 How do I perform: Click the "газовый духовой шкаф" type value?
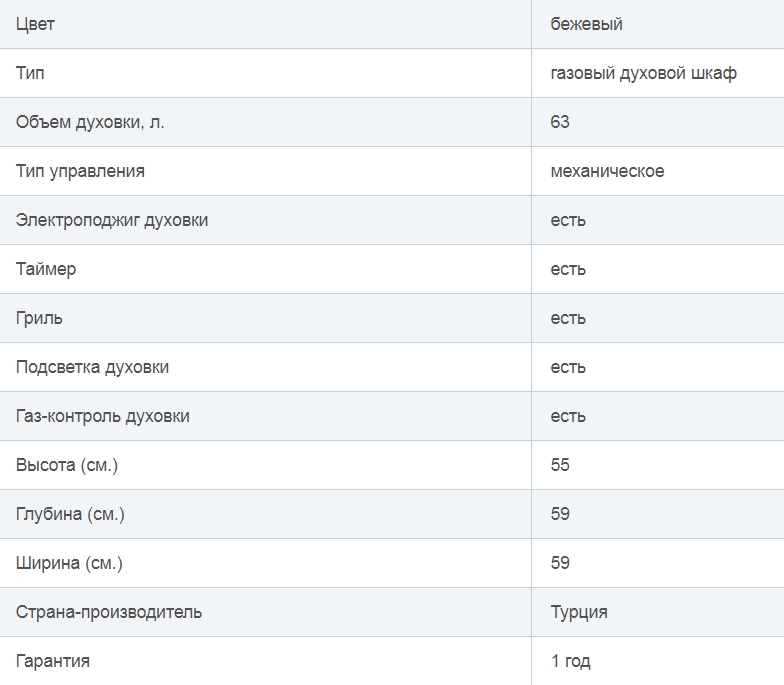pos(643,73)
